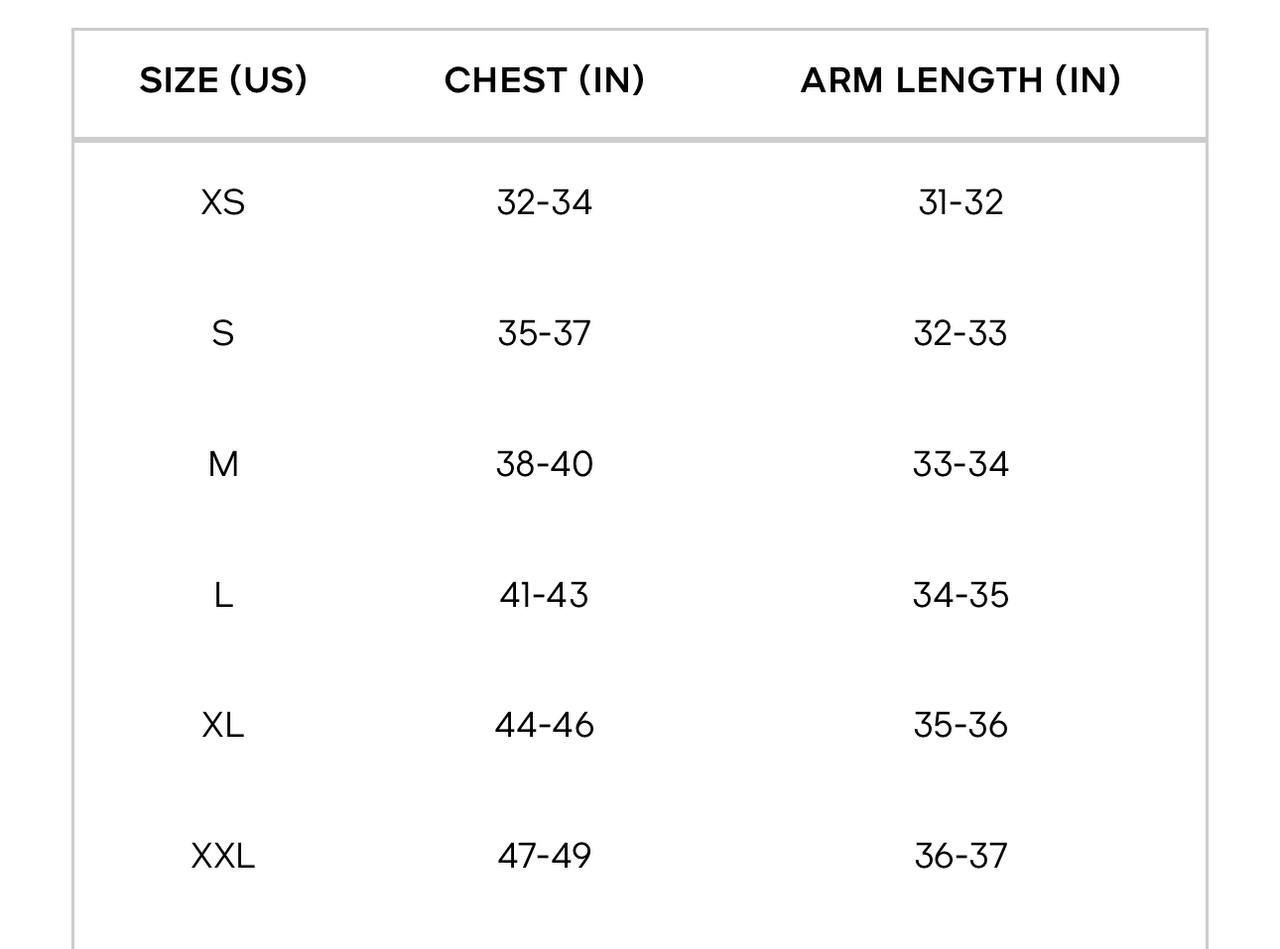Select the M size cell
1280x949 pixels.
223,464
